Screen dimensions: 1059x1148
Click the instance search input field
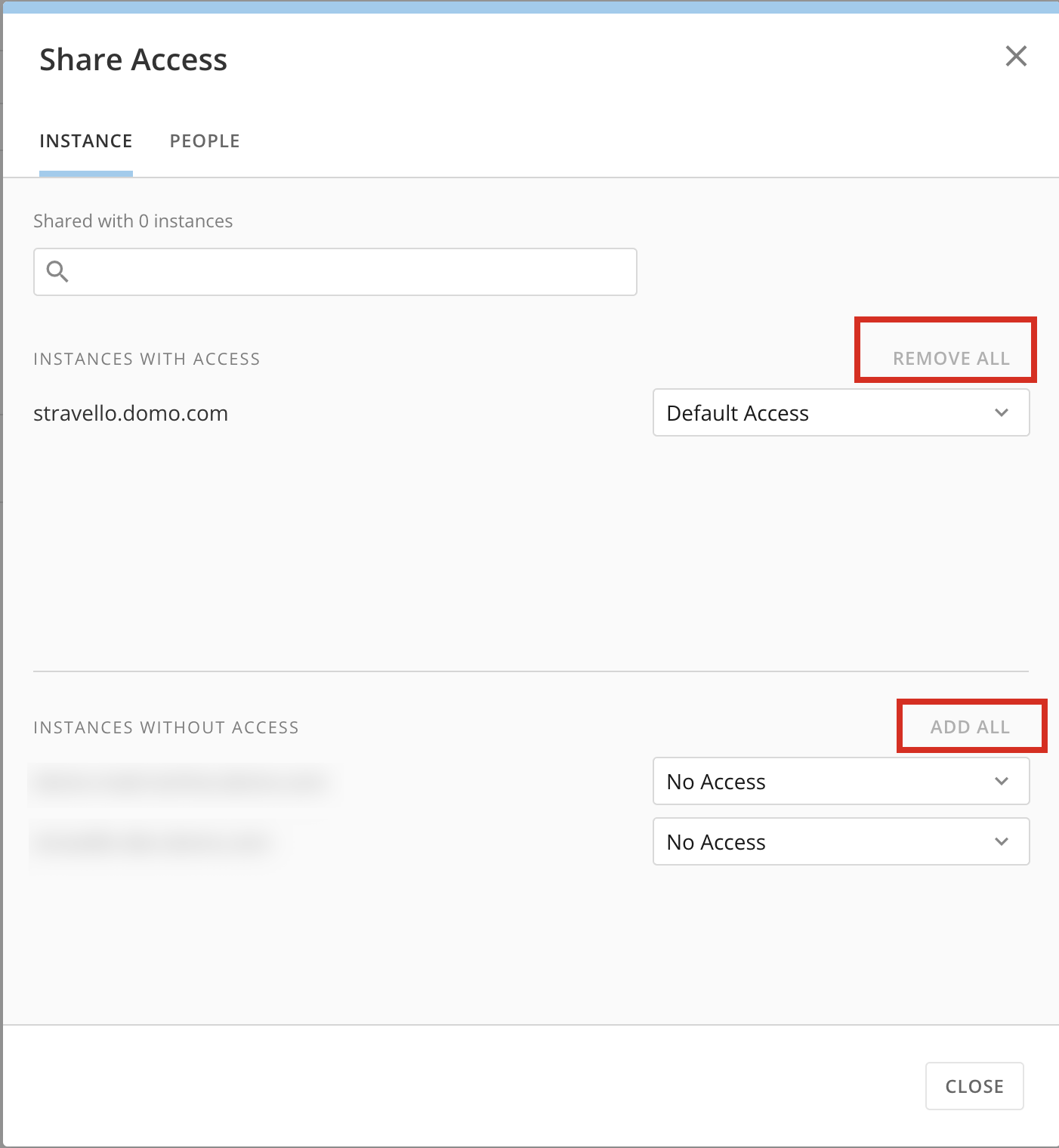click(335, 272)
